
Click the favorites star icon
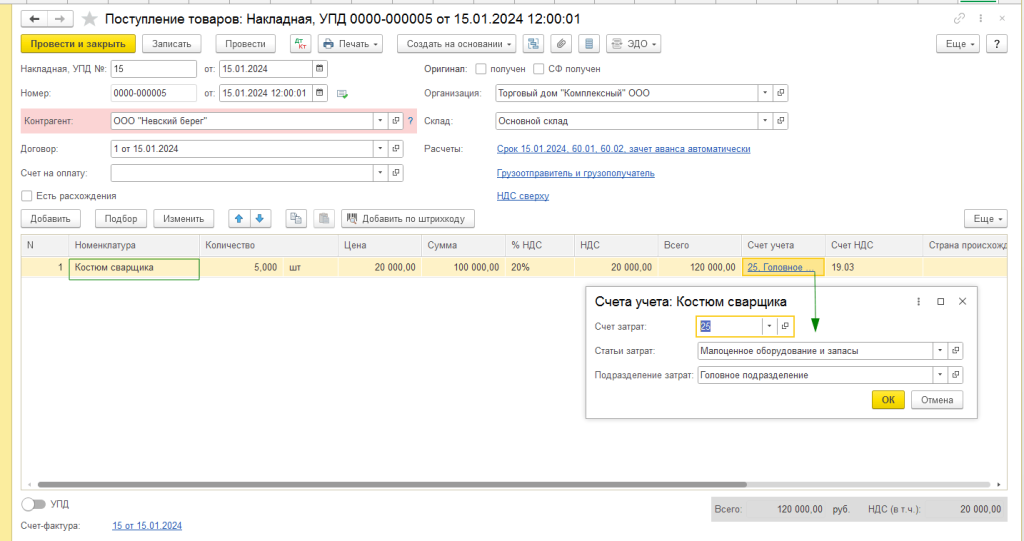90,19
